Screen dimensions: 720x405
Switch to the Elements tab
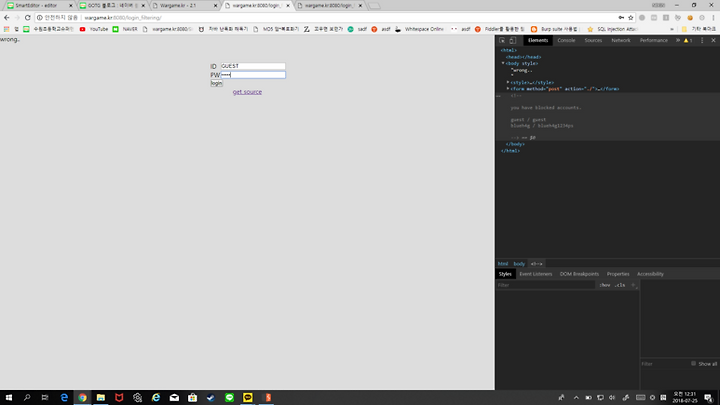[538, 40]
